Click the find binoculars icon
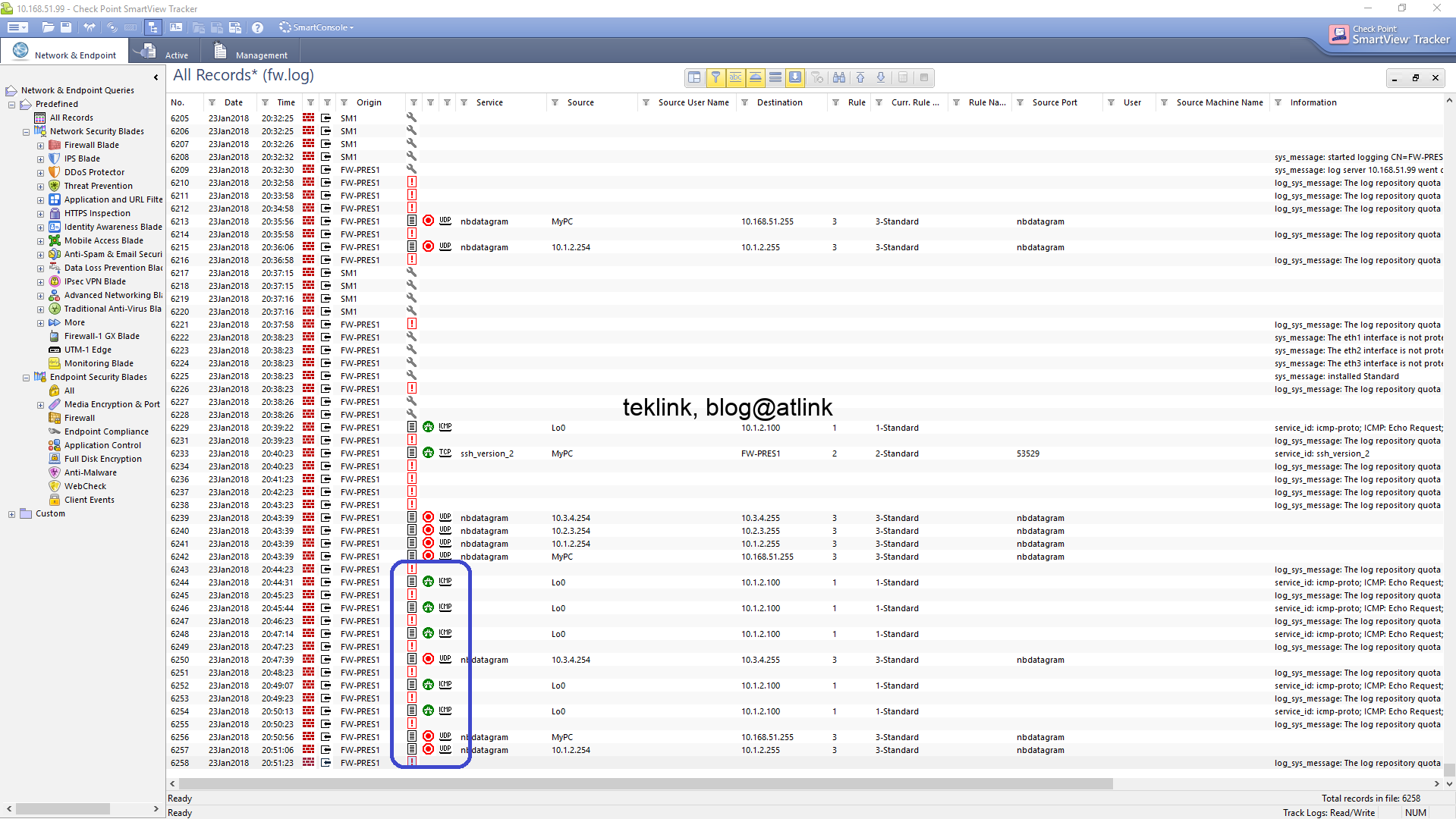Screen dimensions: 1456x819 point(839,77)
